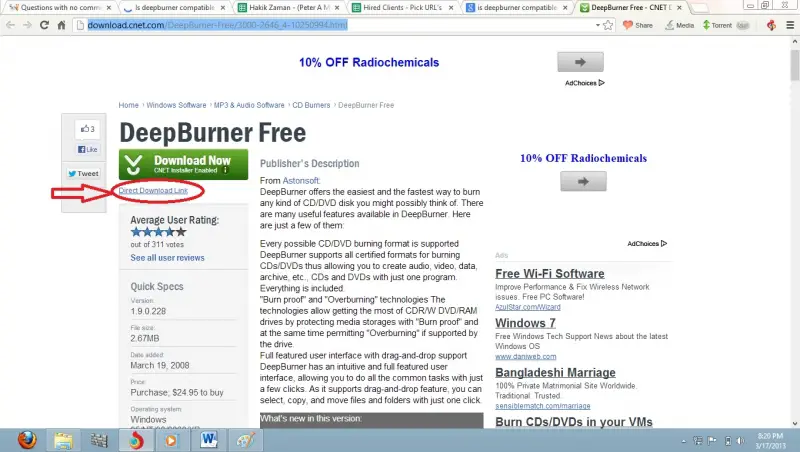Open the 'Free Wi-Fi Software' ad link
This screenshot has height=452, width=800.
point(549,273)
